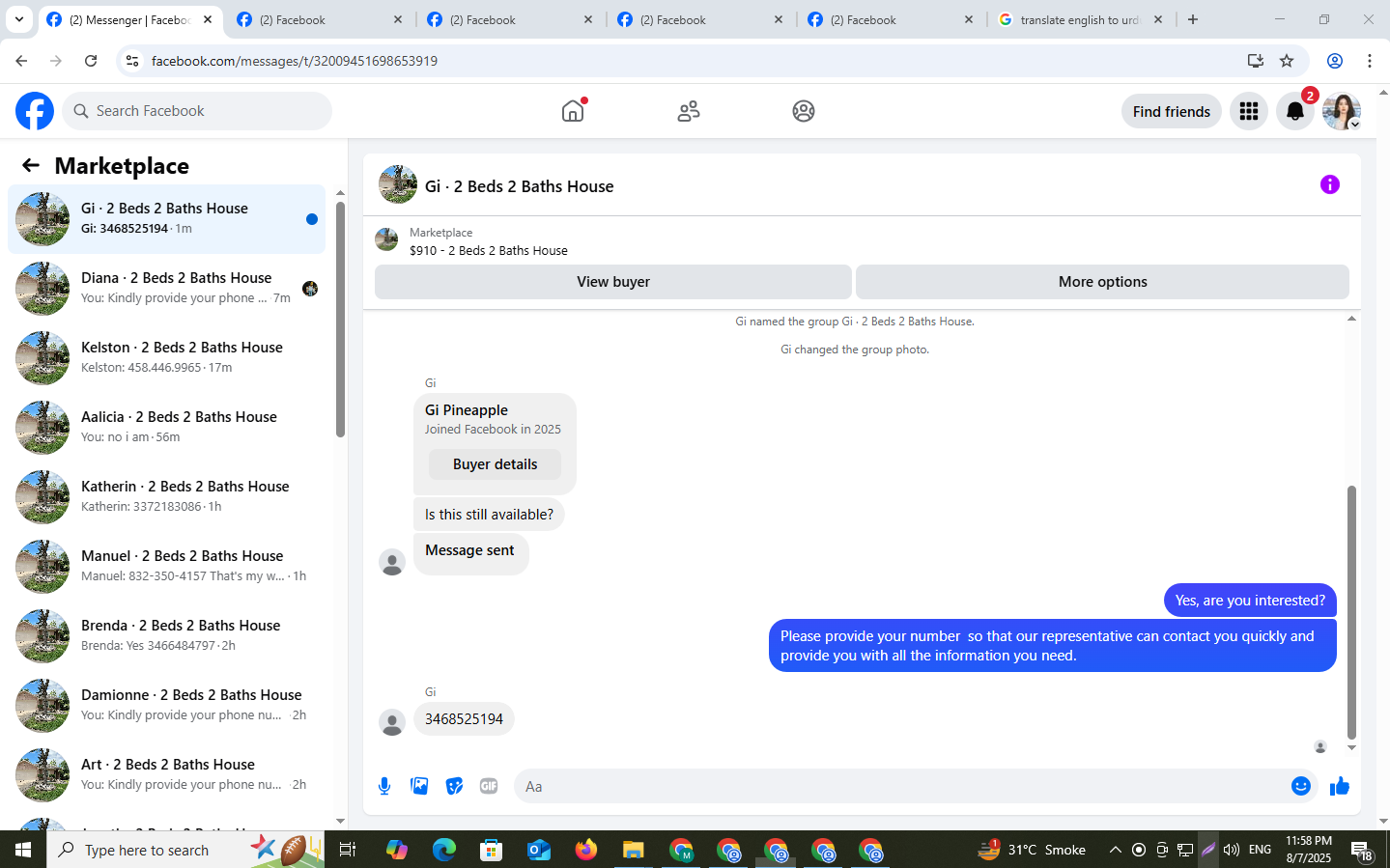1390x868 pixels.
Task: Open Damionne 2 Beds 2 Baths conversation
Action: (166, 706)
